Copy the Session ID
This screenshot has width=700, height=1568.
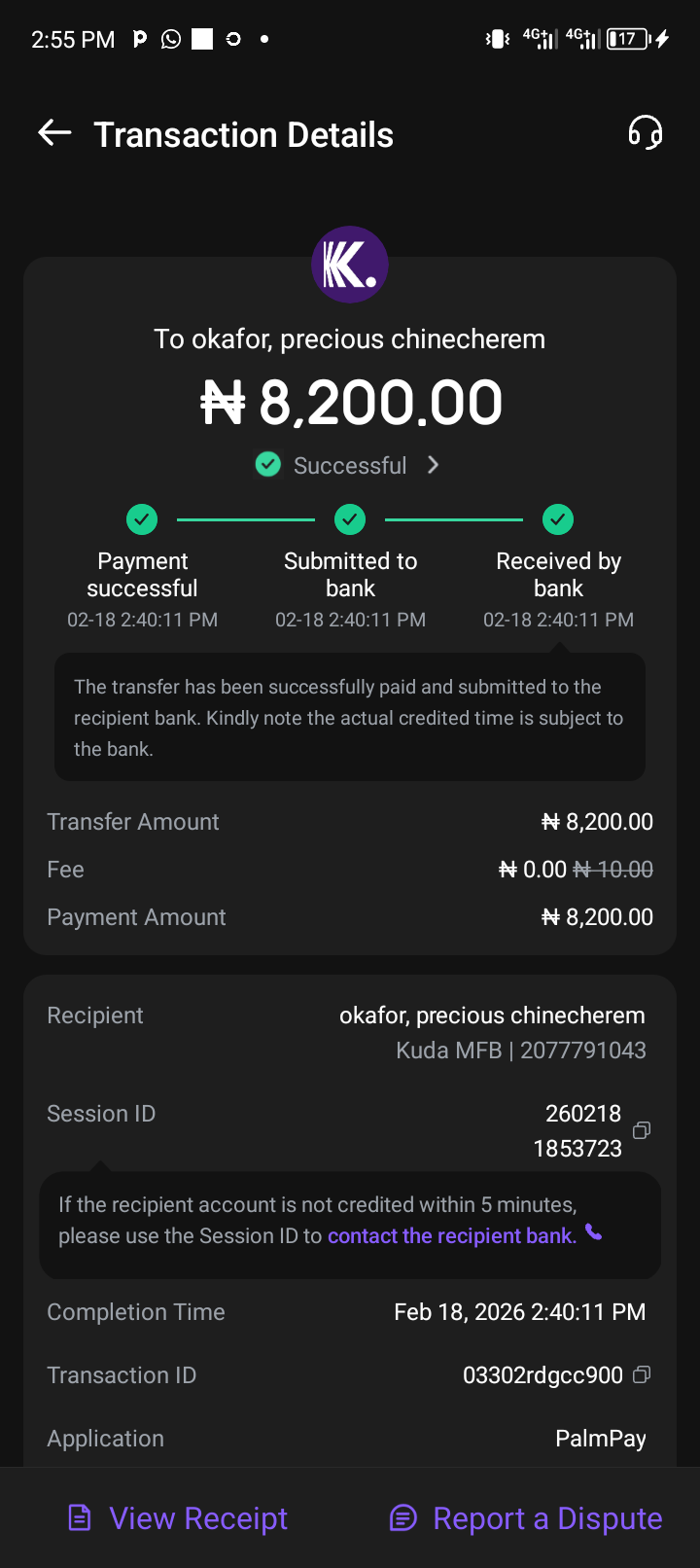[x=642, y=1130]
